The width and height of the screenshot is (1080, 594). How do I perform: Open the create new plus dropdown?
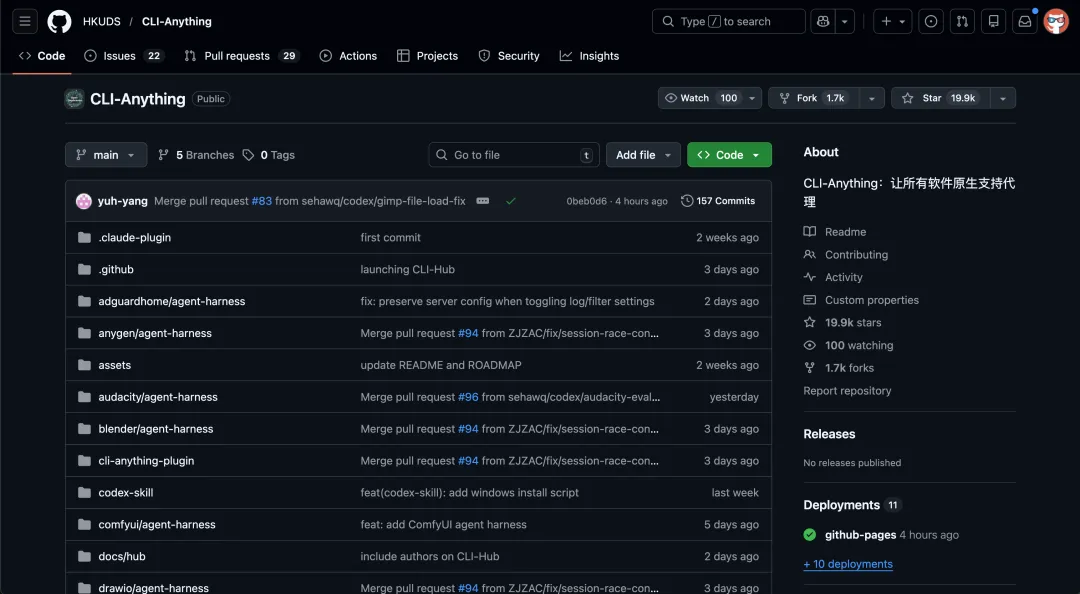893,21
